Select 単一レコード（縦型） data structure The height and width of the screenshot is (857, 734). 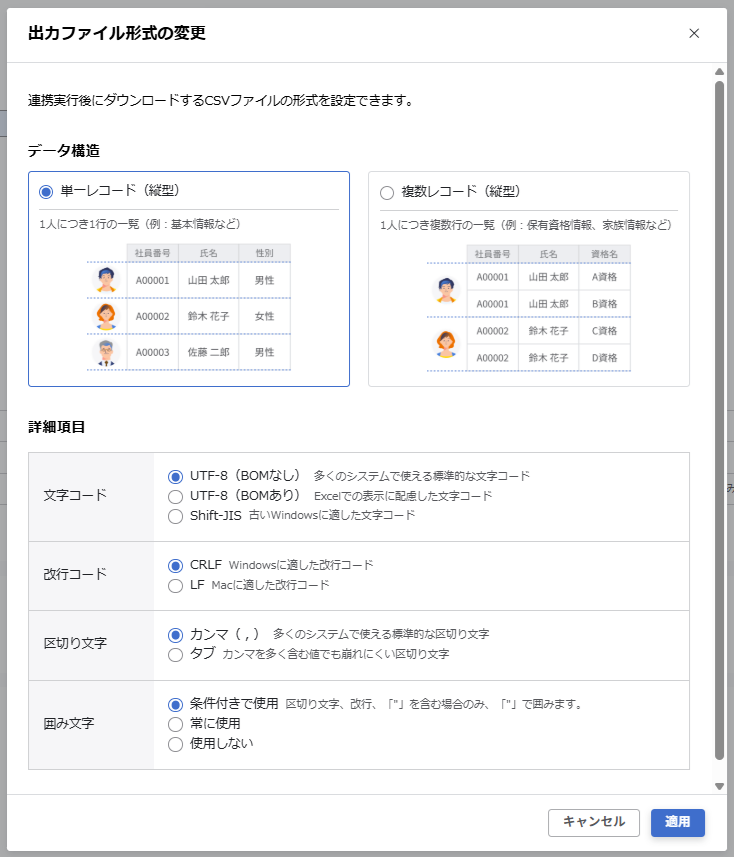pos(46,192)
